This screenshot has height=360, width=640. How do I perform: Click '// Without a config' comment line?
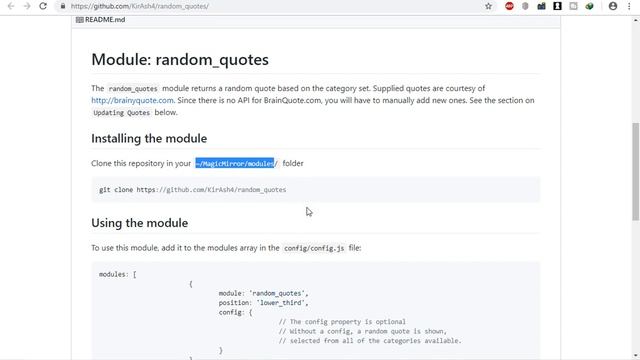pyautogui.click(x=362, y=331)
